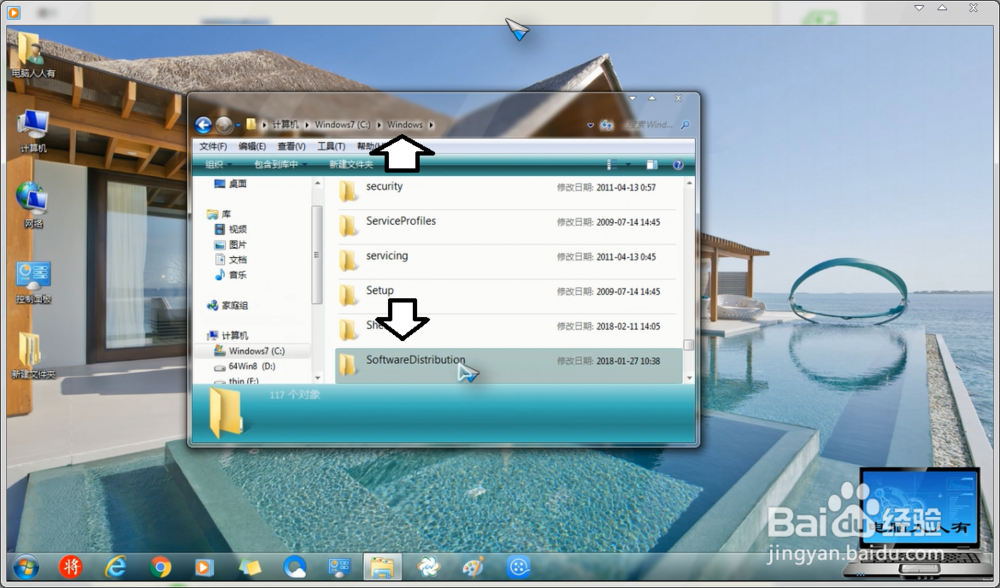Open 电脑人人有 desktop folder icon
The width and height of the screenshot is (1000, 588).
(x=33, y=55)
